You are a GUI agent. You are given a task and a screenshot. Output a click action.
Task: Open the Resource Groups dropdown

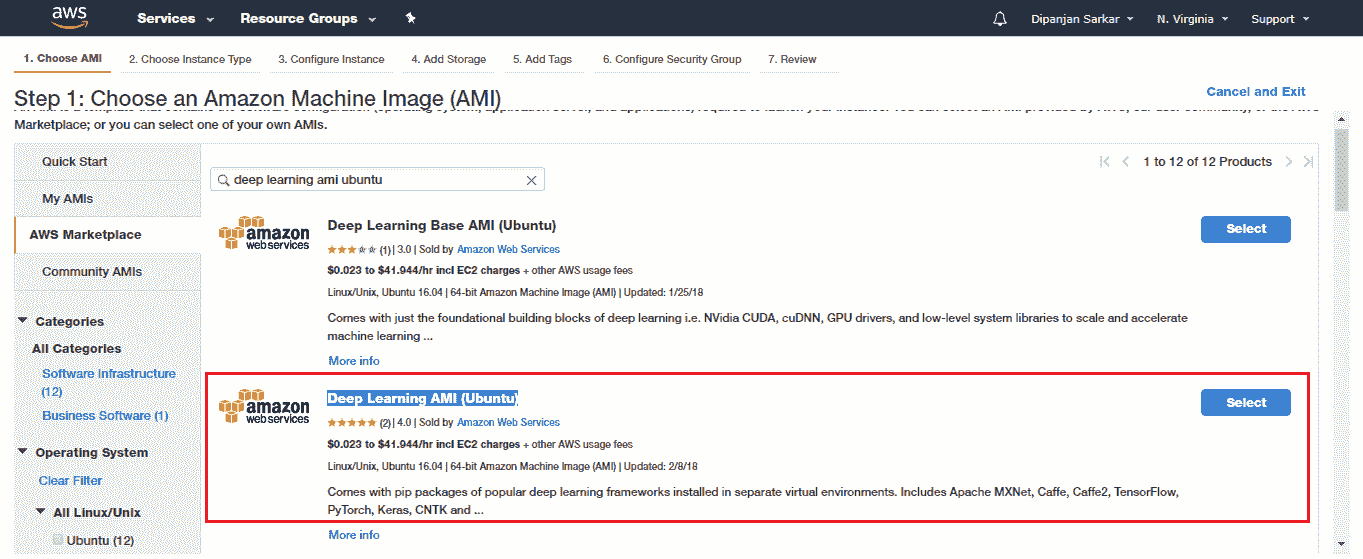click(308, 19)
